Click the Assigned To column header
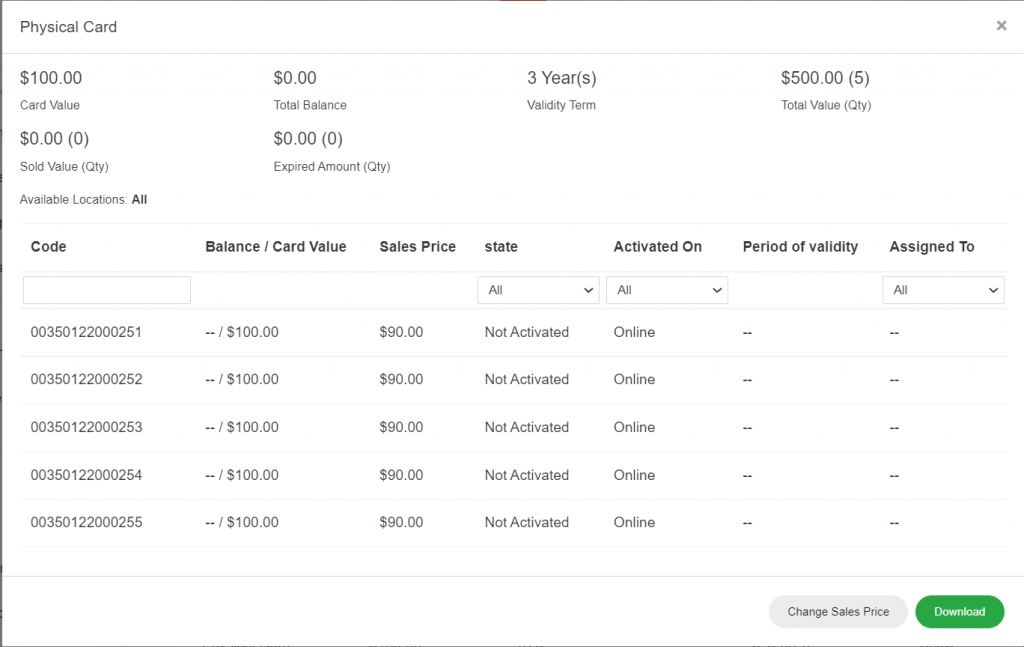The width and height of the screenshot is (1024, 647). pos(932,247)
